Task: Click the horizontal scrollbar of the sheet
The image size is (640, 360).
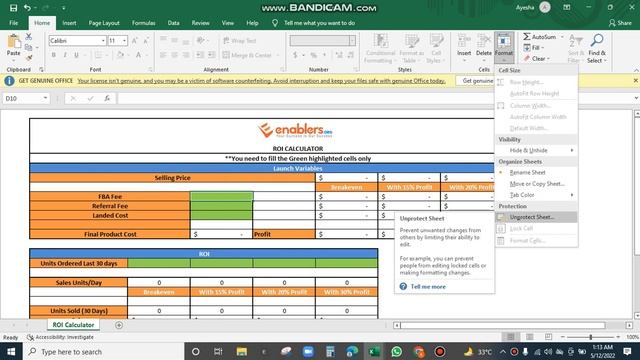Action: pyautogui.click(x=503, y=325)
